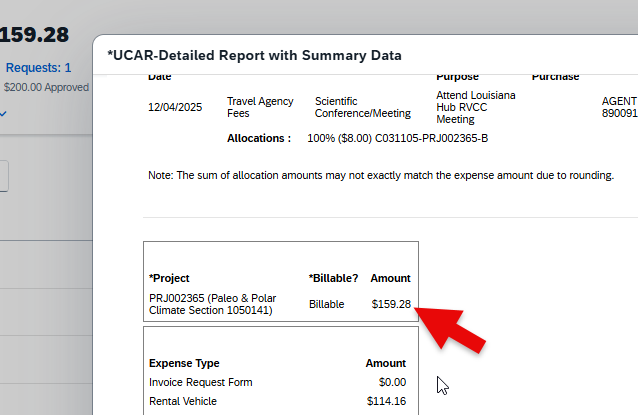Click the Allocations label
638x415 pixels.
pos(259,138)
